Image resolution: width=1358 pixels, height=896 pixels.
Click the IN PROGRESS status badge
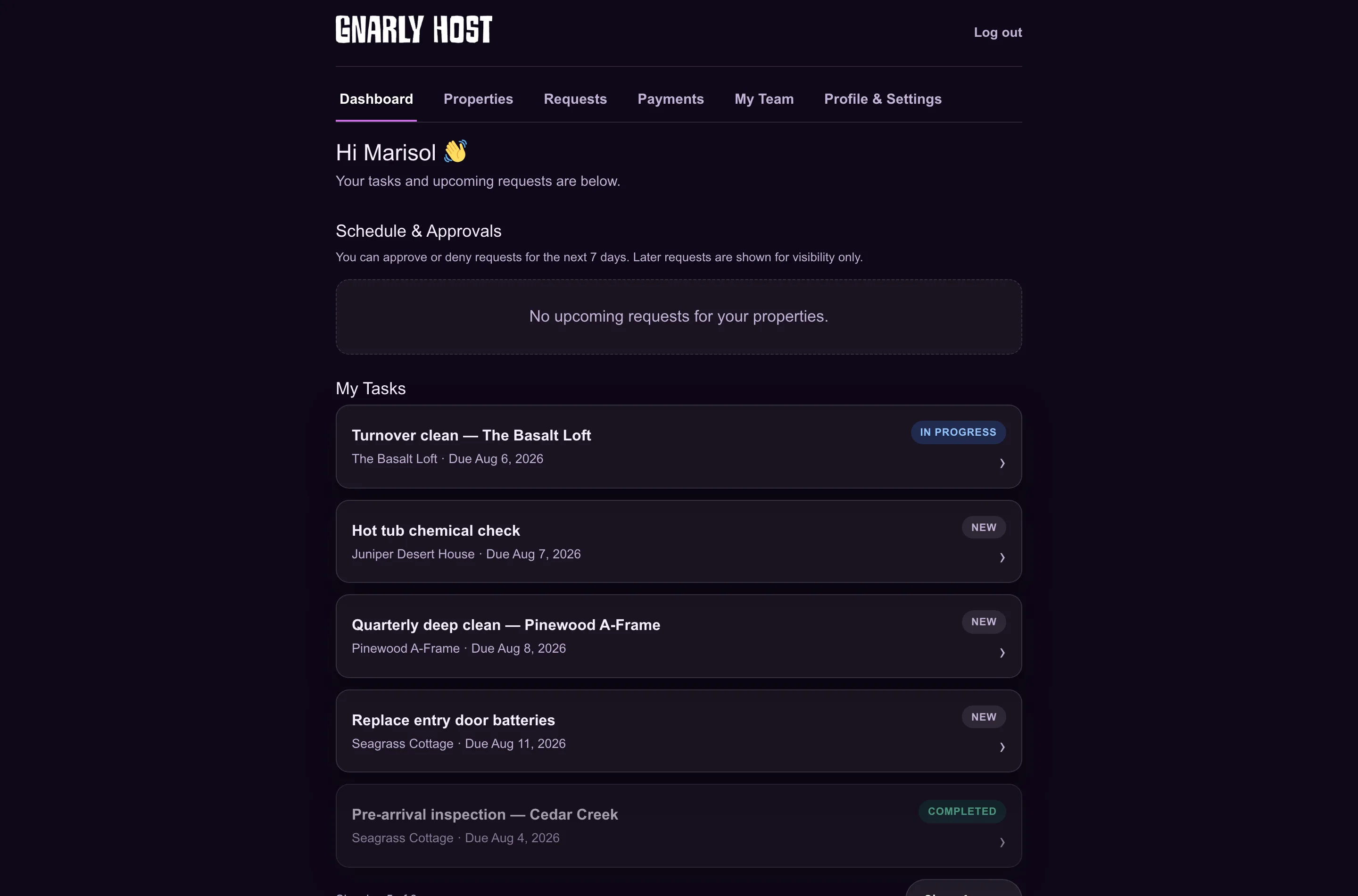pyautogui.click(x=958, y=432)
